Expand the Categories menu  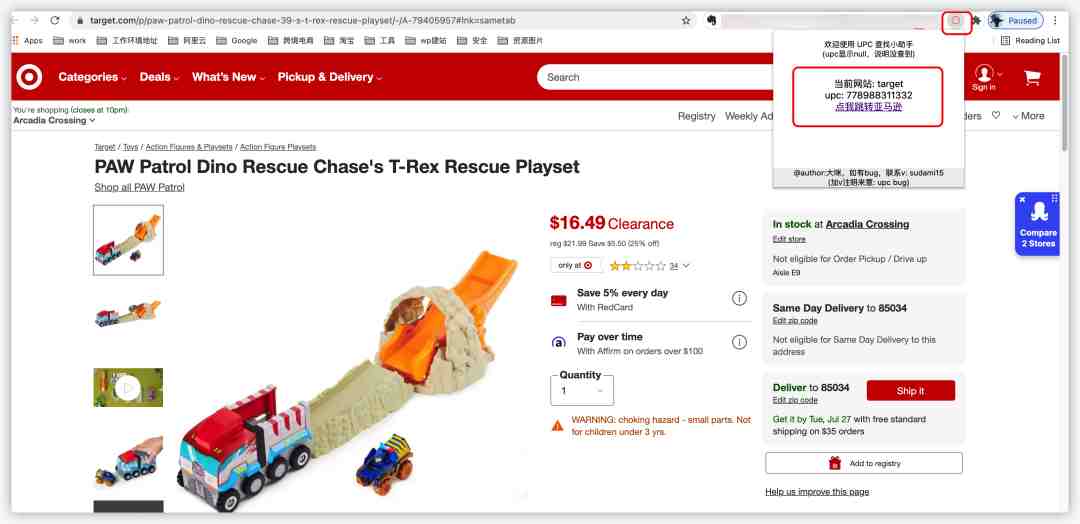pos(92,77)
